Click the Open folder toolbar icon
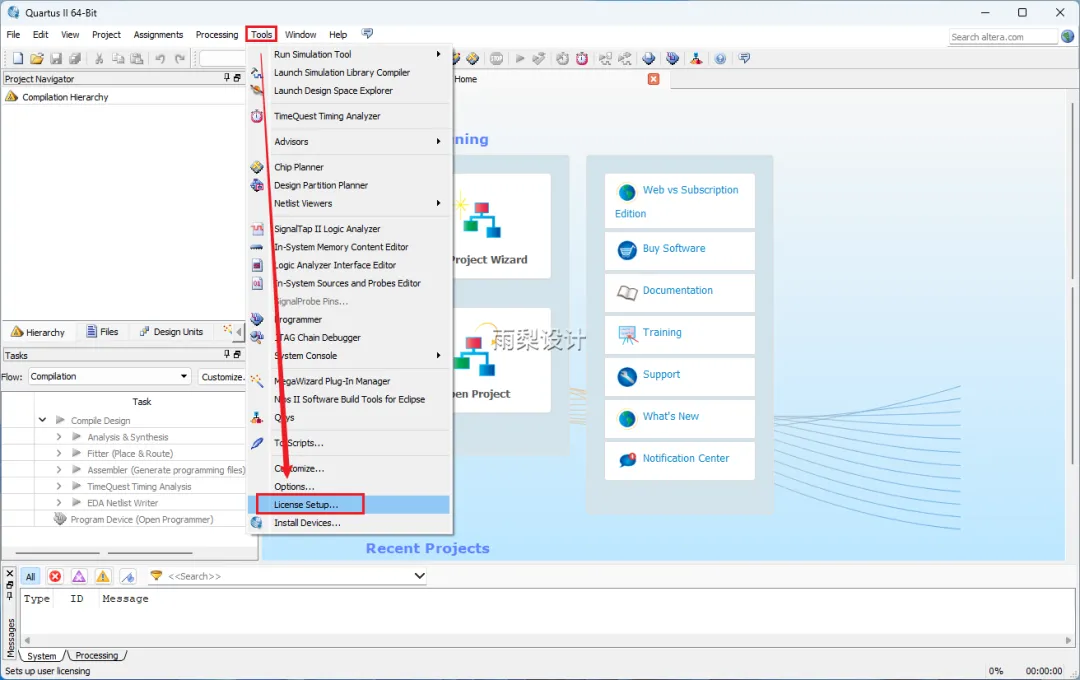This screenshot has height=680, width=1080. pos(37,59)
